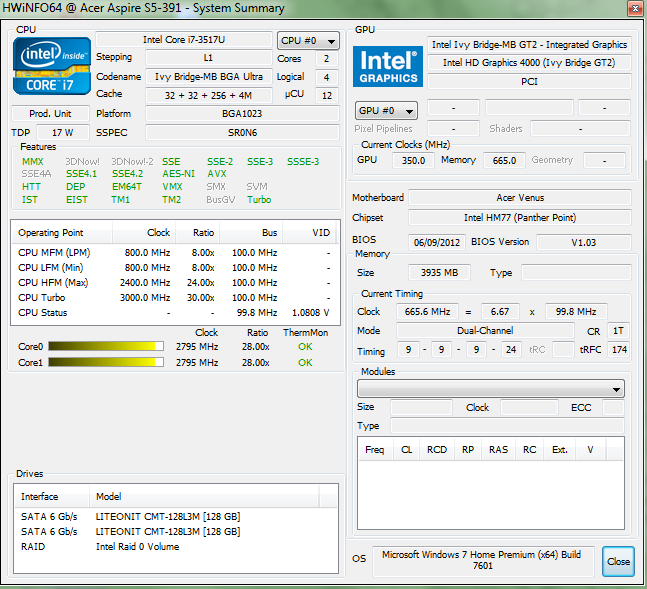Click the CPU name field Intel Core i7-3517U
The width and height of the screenshot is (647, 589).
coord(184,40)
